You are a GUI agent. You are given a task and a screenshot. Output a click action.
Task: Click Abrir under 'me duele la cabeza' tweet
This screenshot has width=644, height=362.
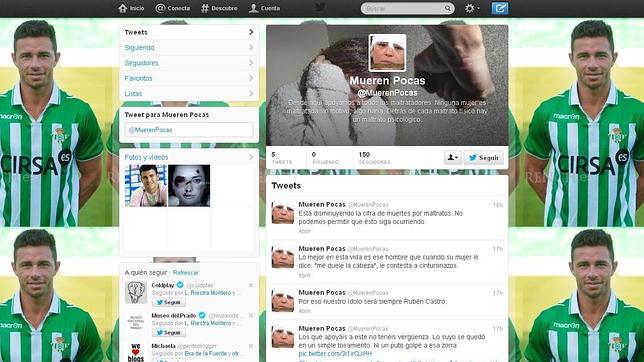coord(304,275)
